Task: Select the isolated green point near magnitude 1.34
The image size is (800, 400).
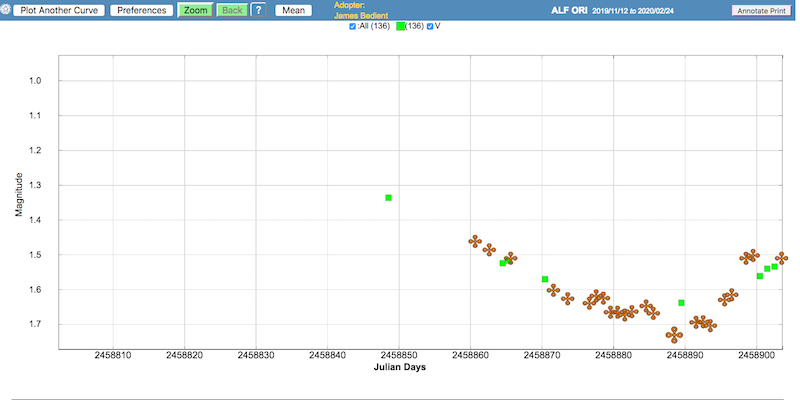Action: (388, 198)
